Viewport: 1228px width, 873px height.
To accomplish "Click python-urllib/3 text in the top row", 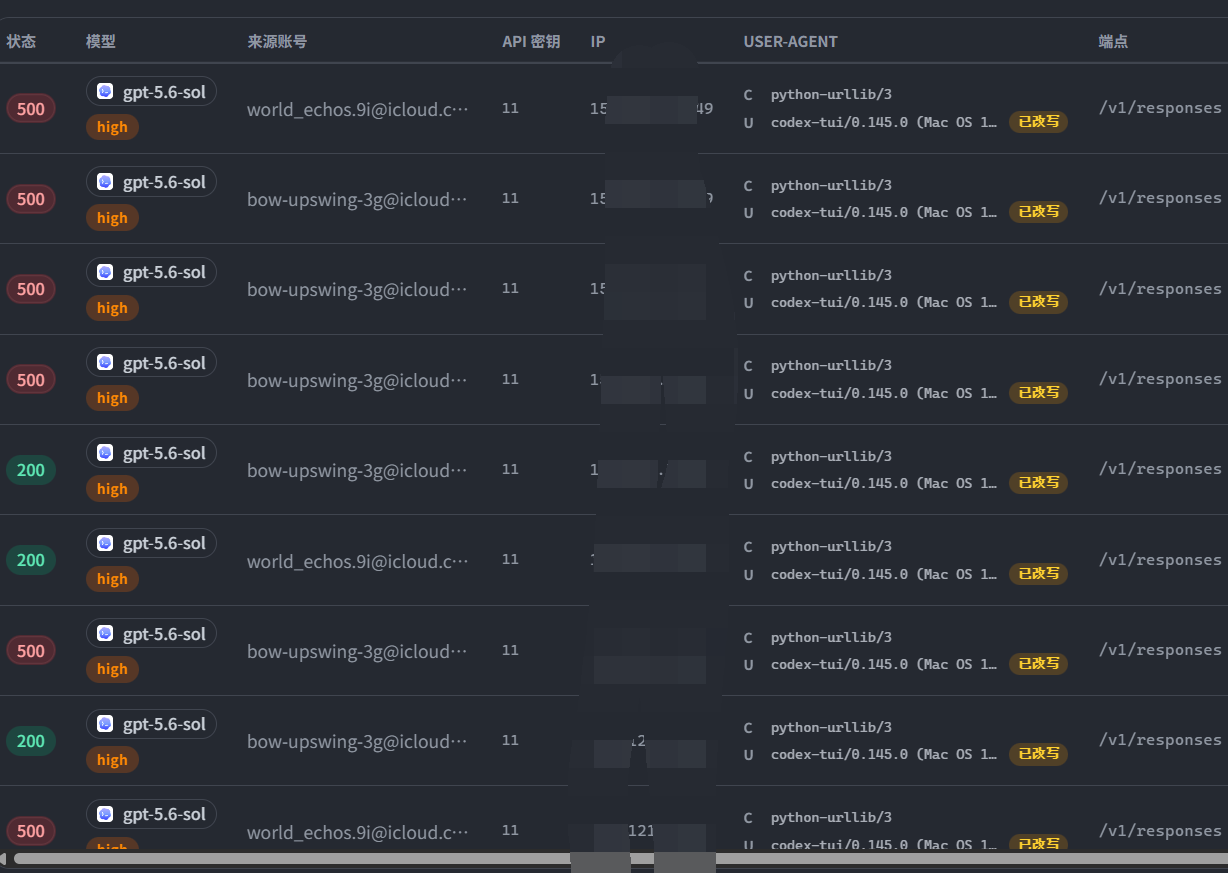I will pyautogui.click(x=831, y=95).
